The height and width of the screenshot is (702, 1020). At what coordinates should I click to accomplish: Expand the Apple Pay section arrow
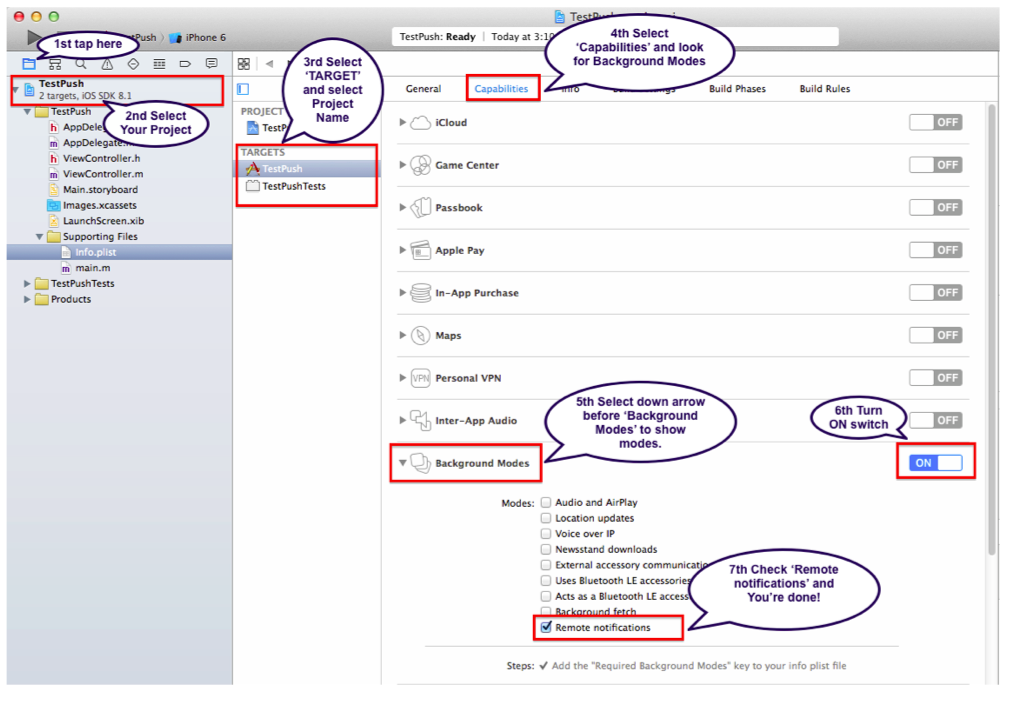(403, 250)
